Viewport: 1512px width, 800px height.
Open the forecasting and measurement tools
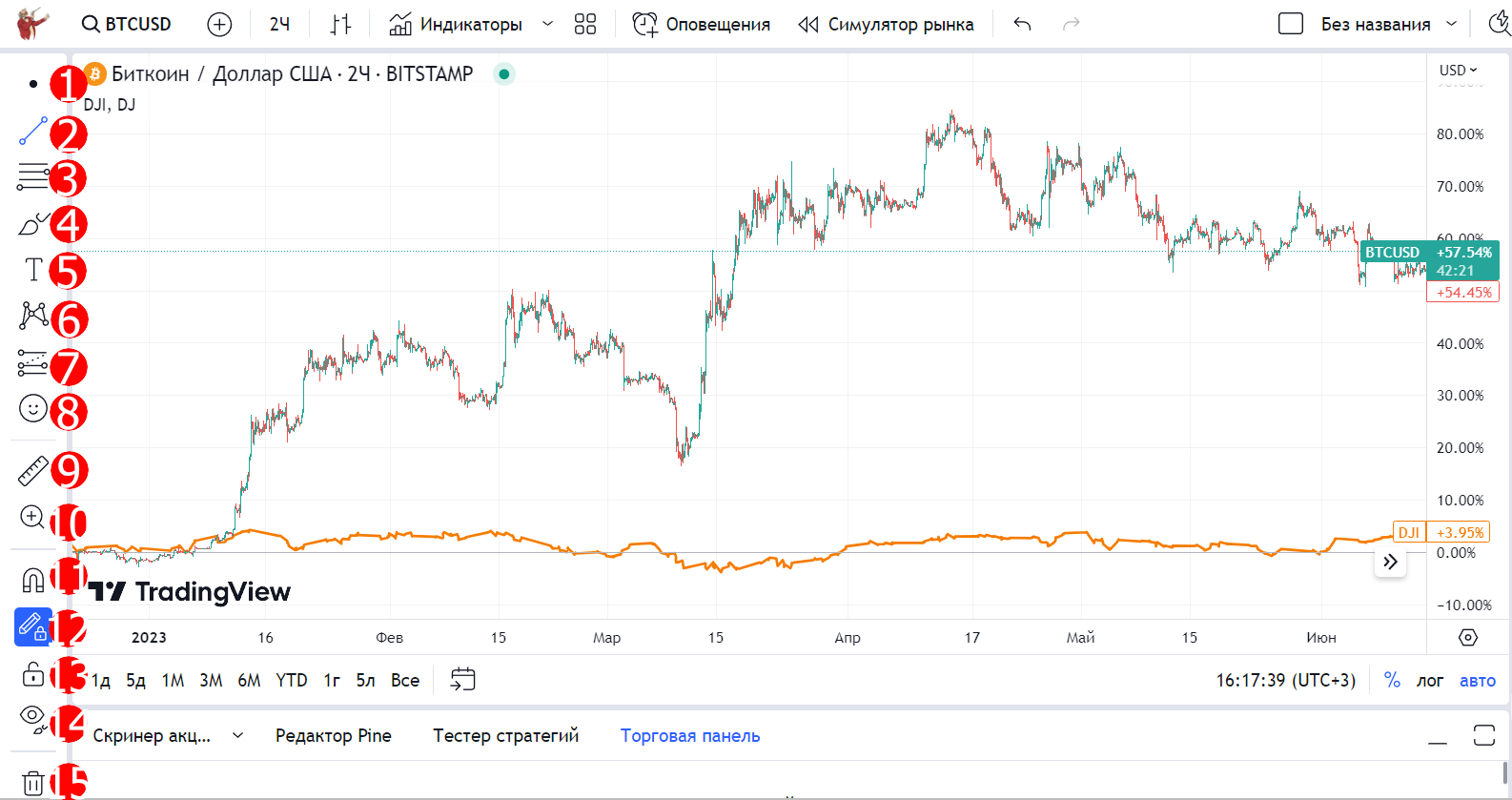tap(33, 363)
